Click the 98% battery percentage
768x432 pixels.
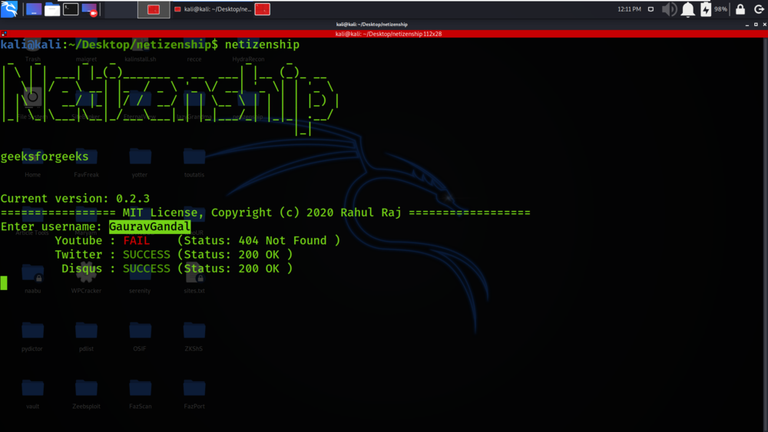[720, 9]
